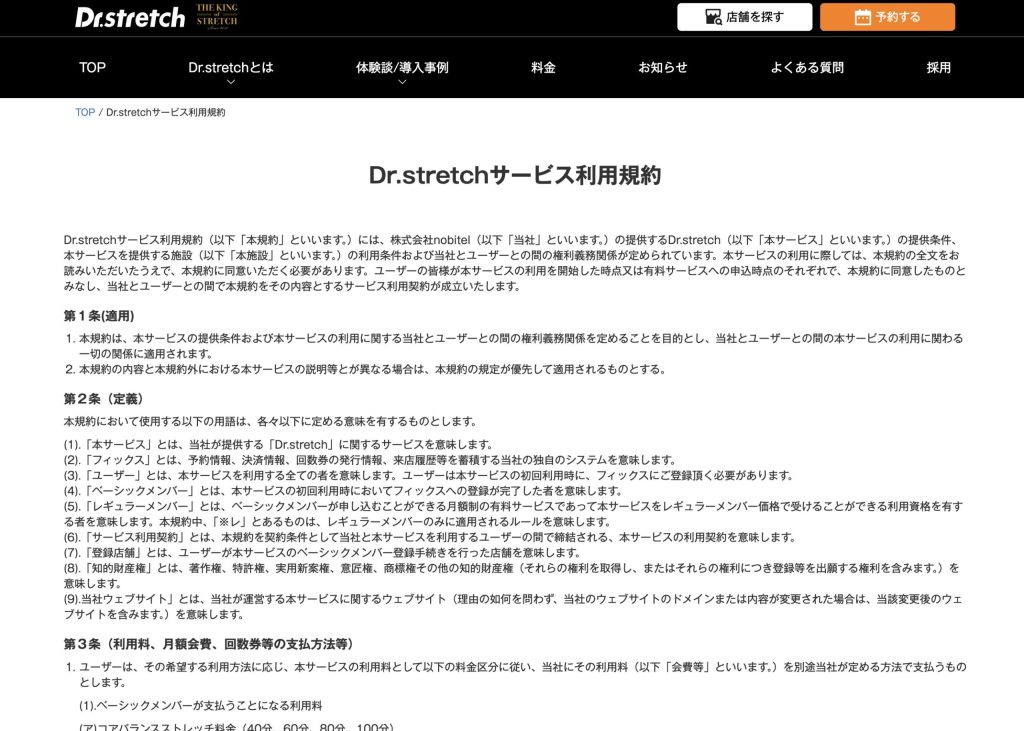Open the お知らせ navigation item
The height and width of the screenshot is (731, 1024).
pyautogui.click(x=663, y=68)
